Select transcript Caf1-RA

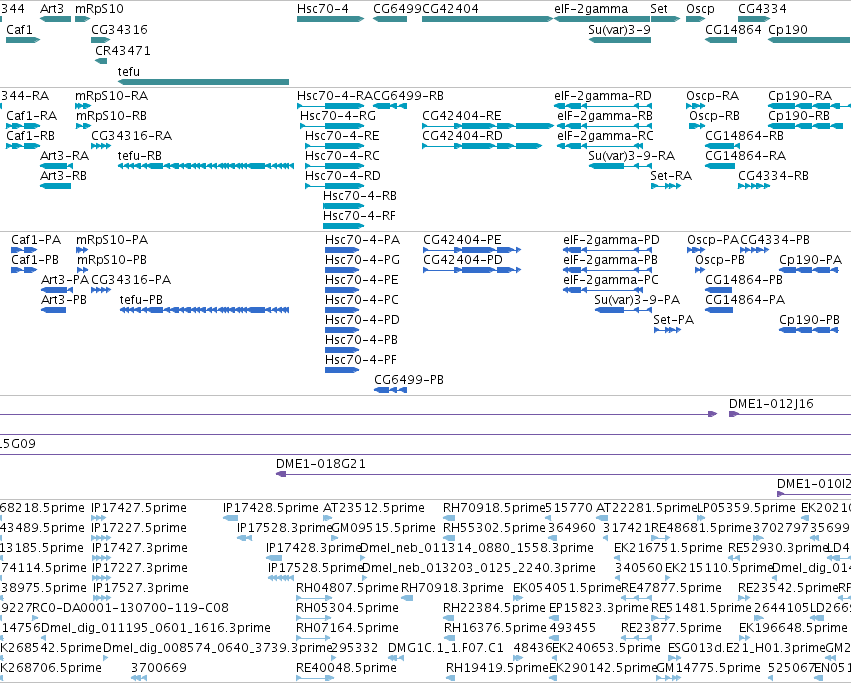pyautogui.click(x=23, y=126)
